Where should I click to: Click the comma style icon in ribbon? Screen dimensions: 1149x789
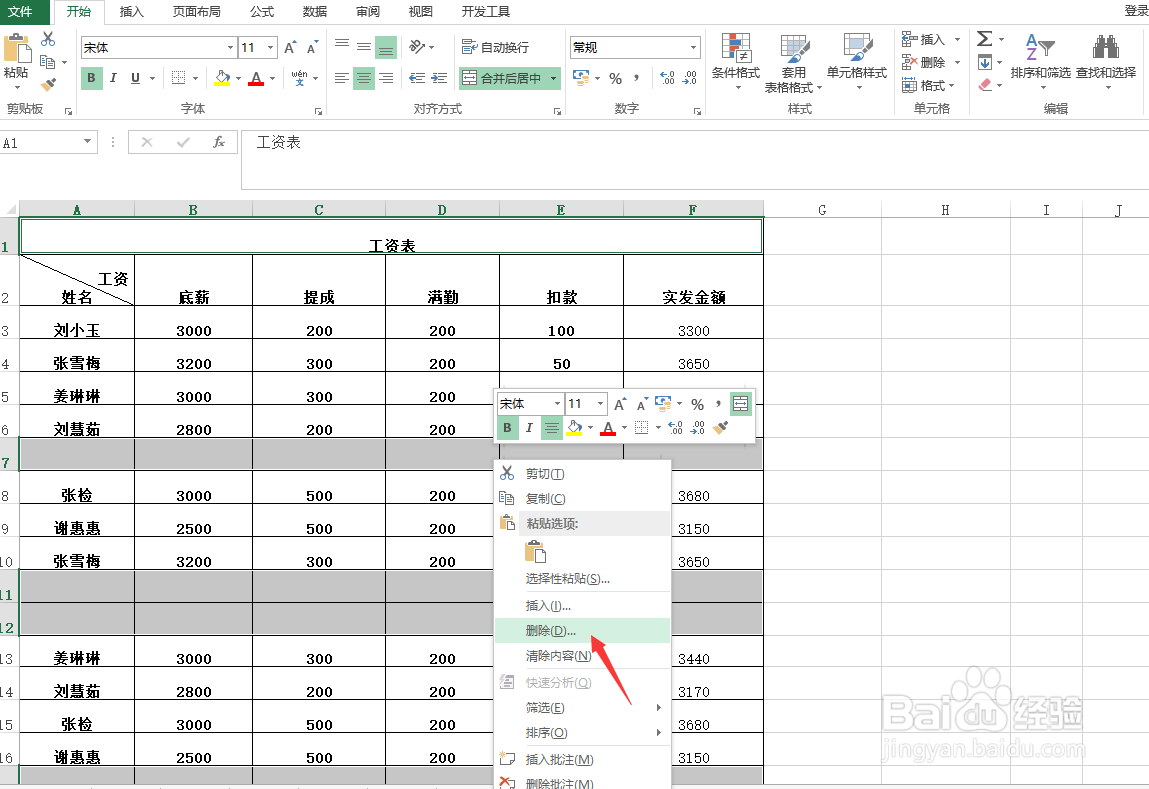(x=637, y=78)
